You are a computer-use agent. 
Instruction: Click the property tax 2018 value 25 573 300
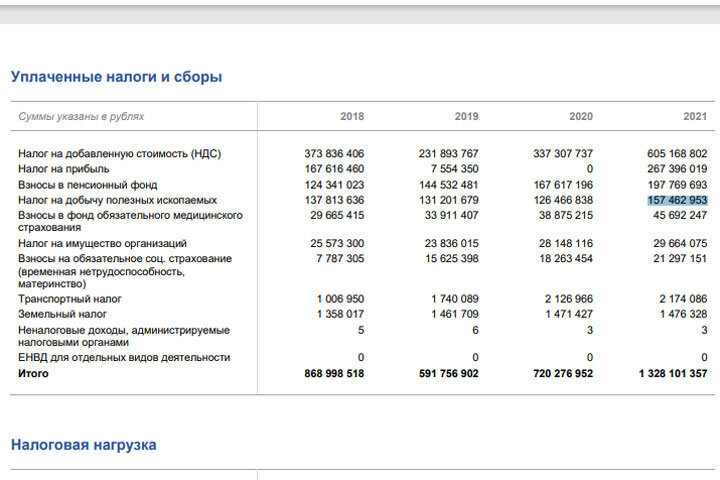click(337, 243)
